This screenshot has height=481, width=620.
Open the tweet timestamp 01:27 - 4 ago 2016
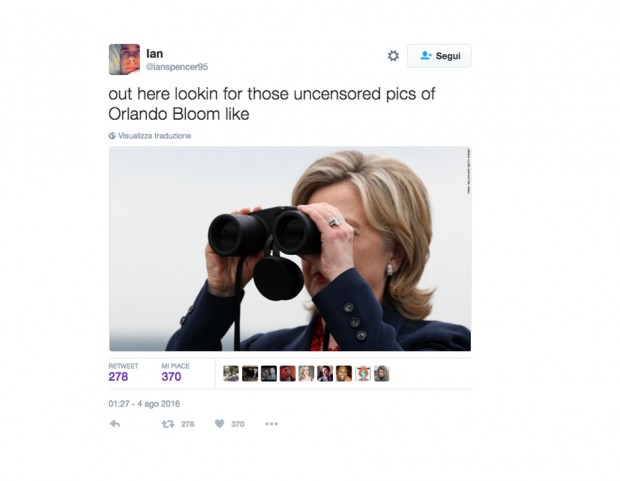pos(144,404)
